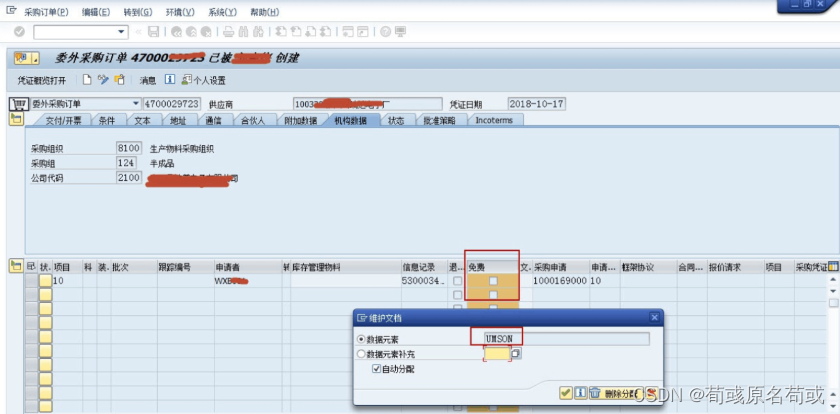This screenshot has height=414, width=840.
Task: Collapse the item overview expander icon
Action: coord(17,266)
